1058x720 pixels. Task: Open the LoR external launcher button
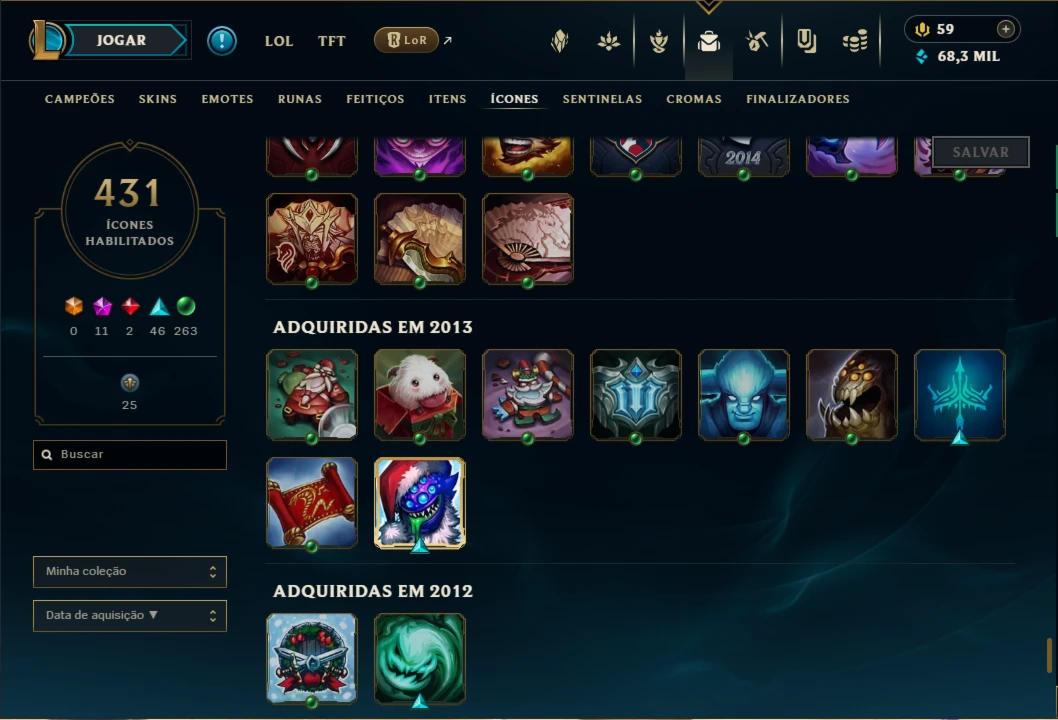(x=407, y=40)
